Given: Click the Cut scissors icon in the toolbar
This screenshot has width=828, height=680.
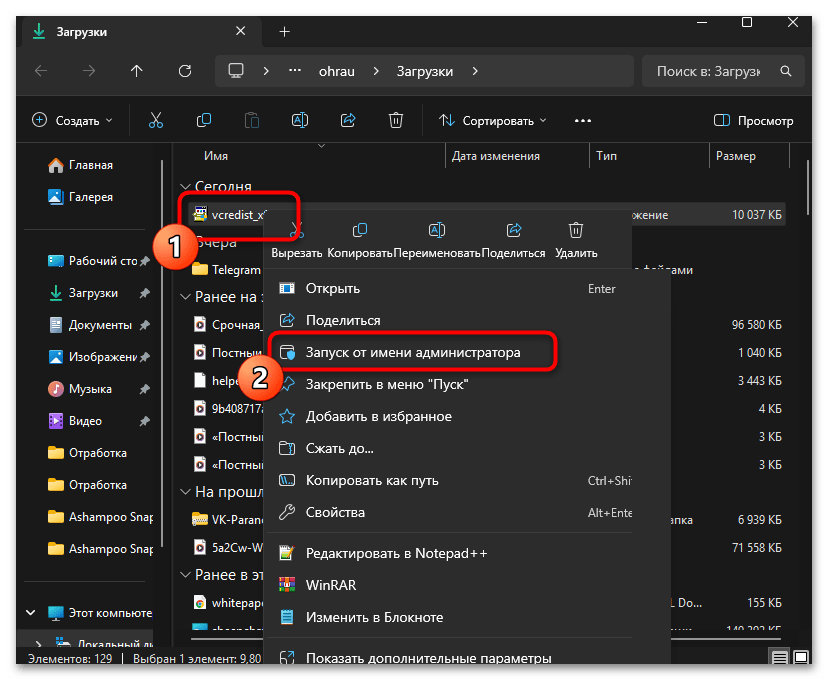Looking at the screenshot, I should [x=156, y=121].
